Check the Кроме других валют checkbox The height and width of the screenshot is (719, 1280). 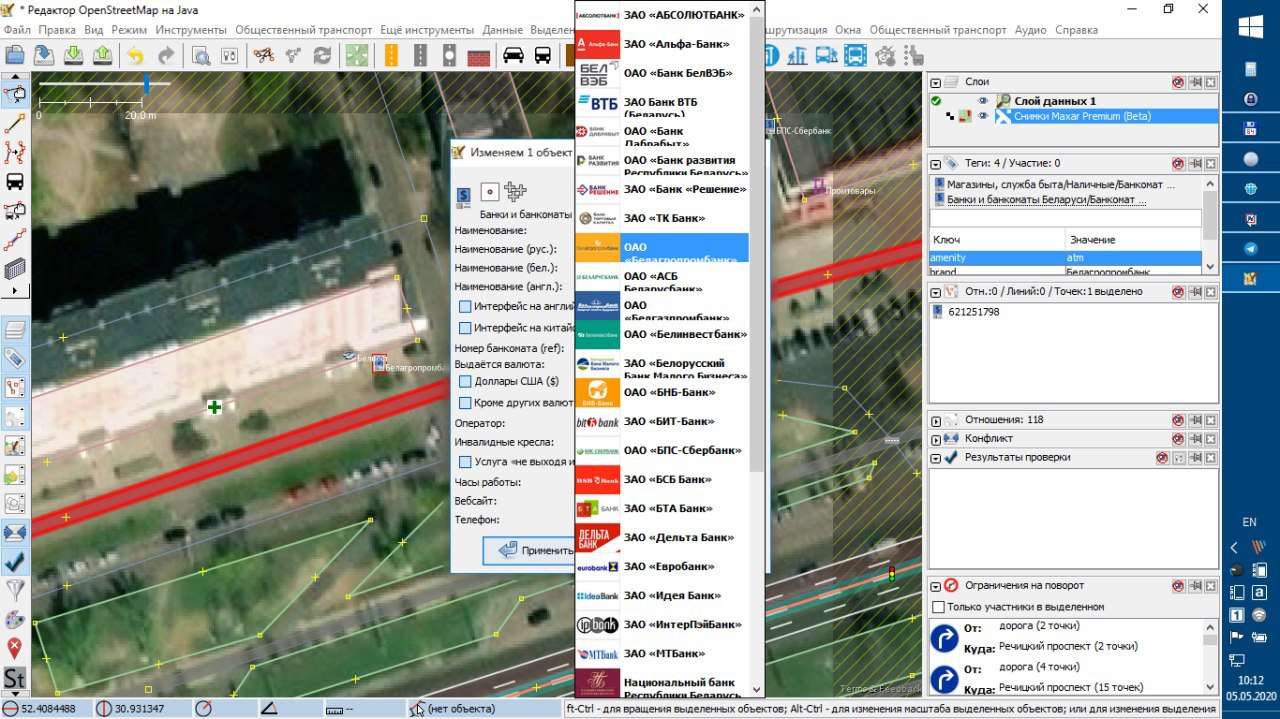(x=465, y=402)
